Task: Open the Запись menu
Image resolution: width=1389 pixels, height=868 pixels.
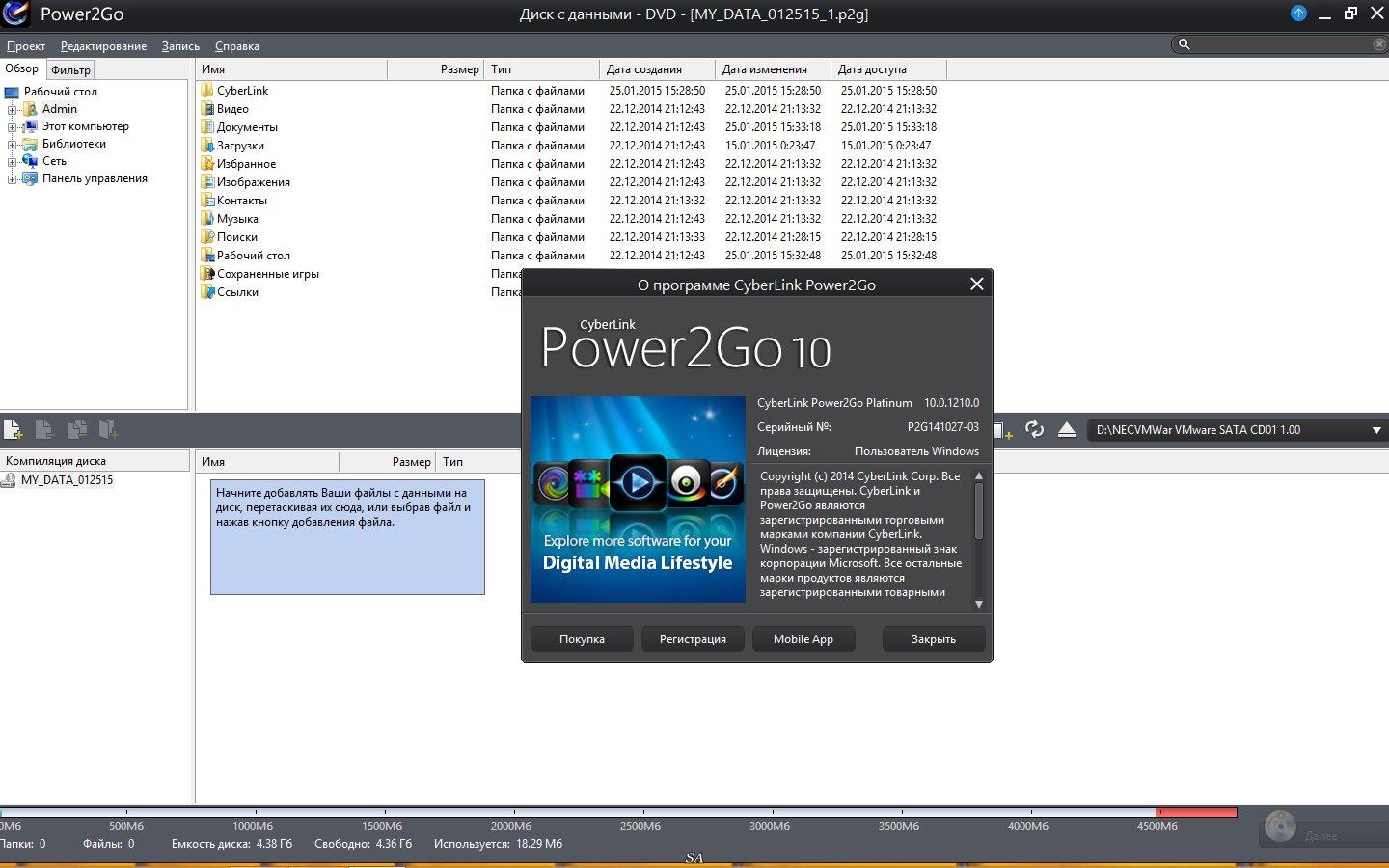Action: point(180,45)
